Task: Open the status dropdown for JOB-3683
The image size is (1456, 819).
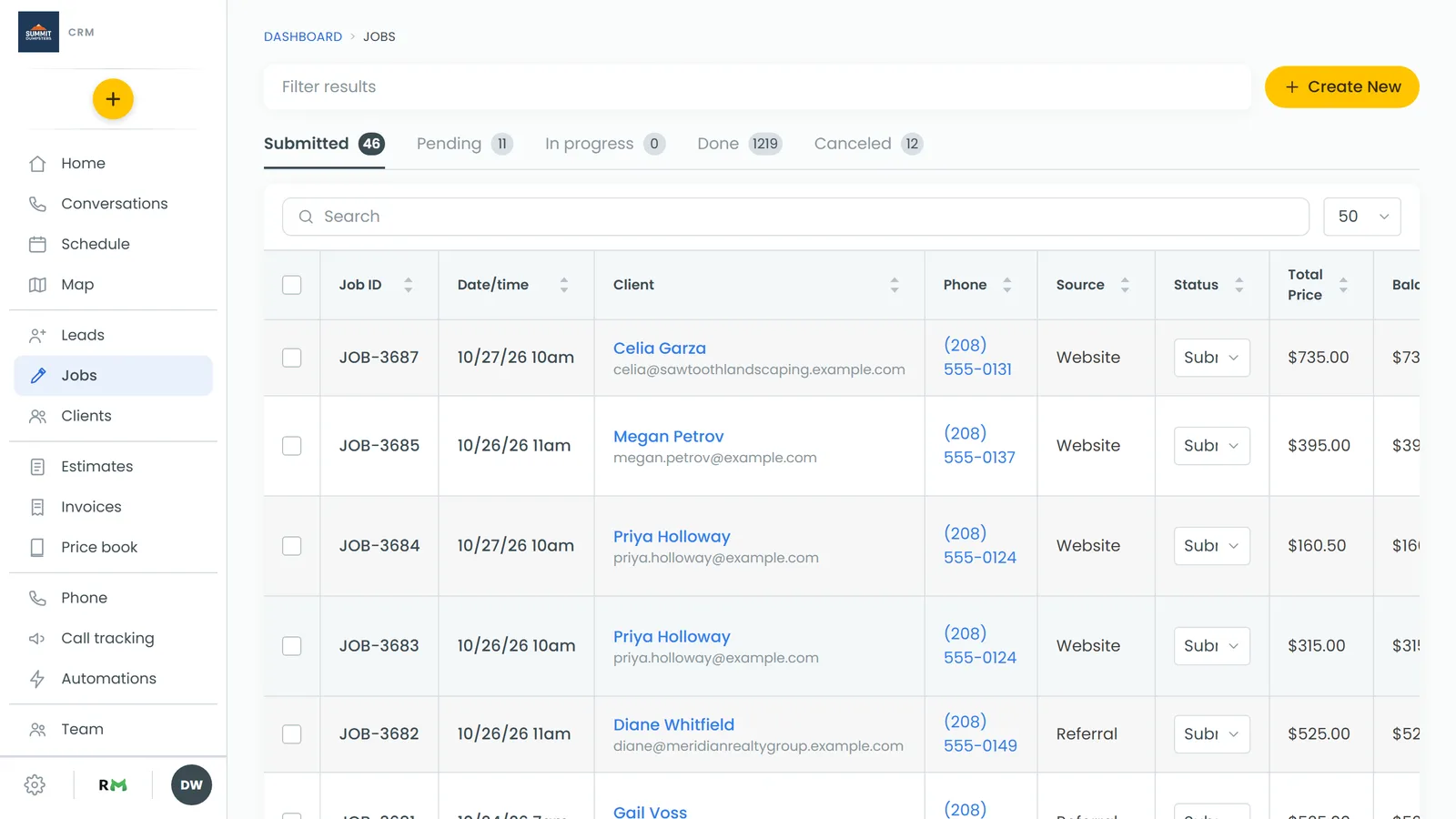Action: [1211, 646]
